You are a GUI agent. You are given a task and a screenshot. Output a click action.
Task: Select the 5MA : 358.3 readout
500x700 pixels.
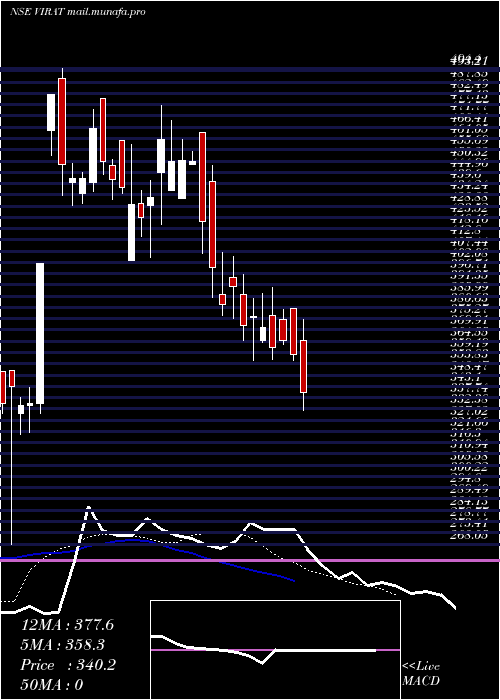pyautogui.click(x=65, y=645)
